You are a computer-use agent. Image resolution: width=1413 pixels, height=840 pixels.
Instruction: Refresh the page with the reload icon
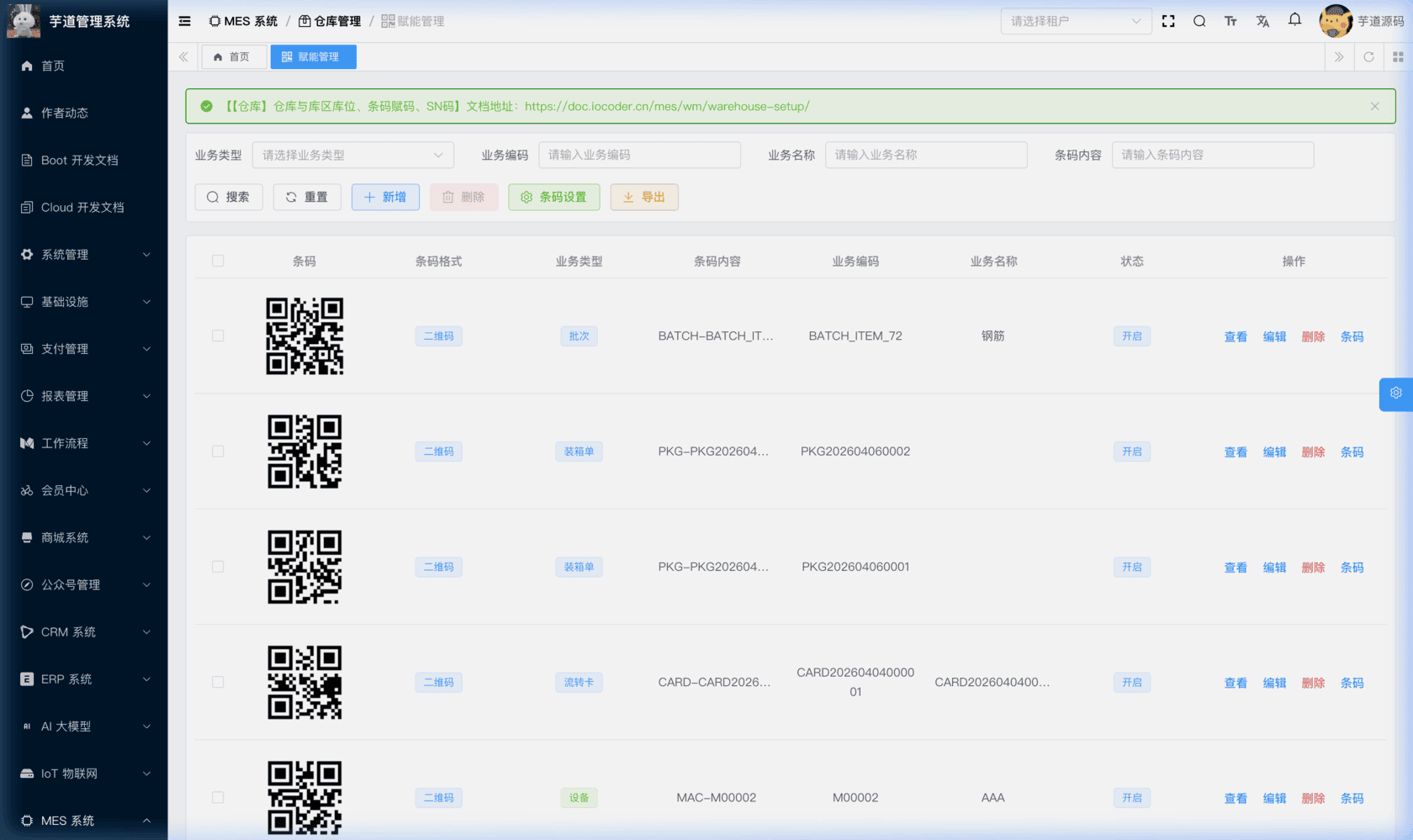(x=1369, y=56)
